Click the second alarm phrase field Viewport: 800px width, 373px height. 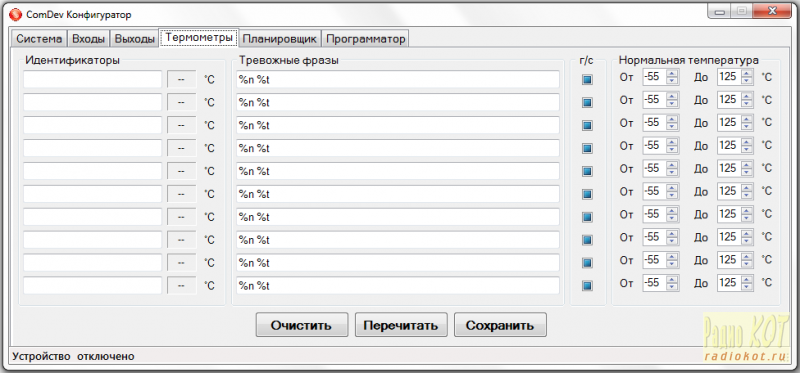[x=397, y=102]
